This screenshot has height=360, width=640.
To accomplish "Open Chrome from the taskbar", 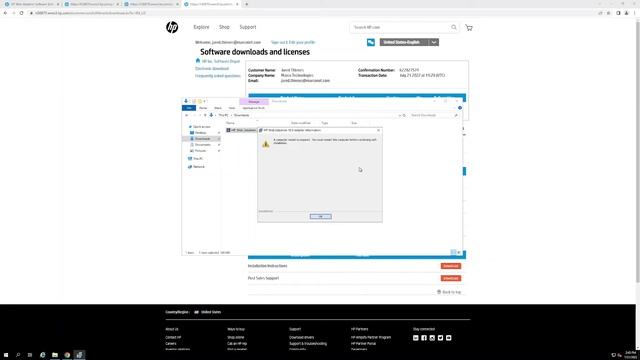I will tap(67, 355).
